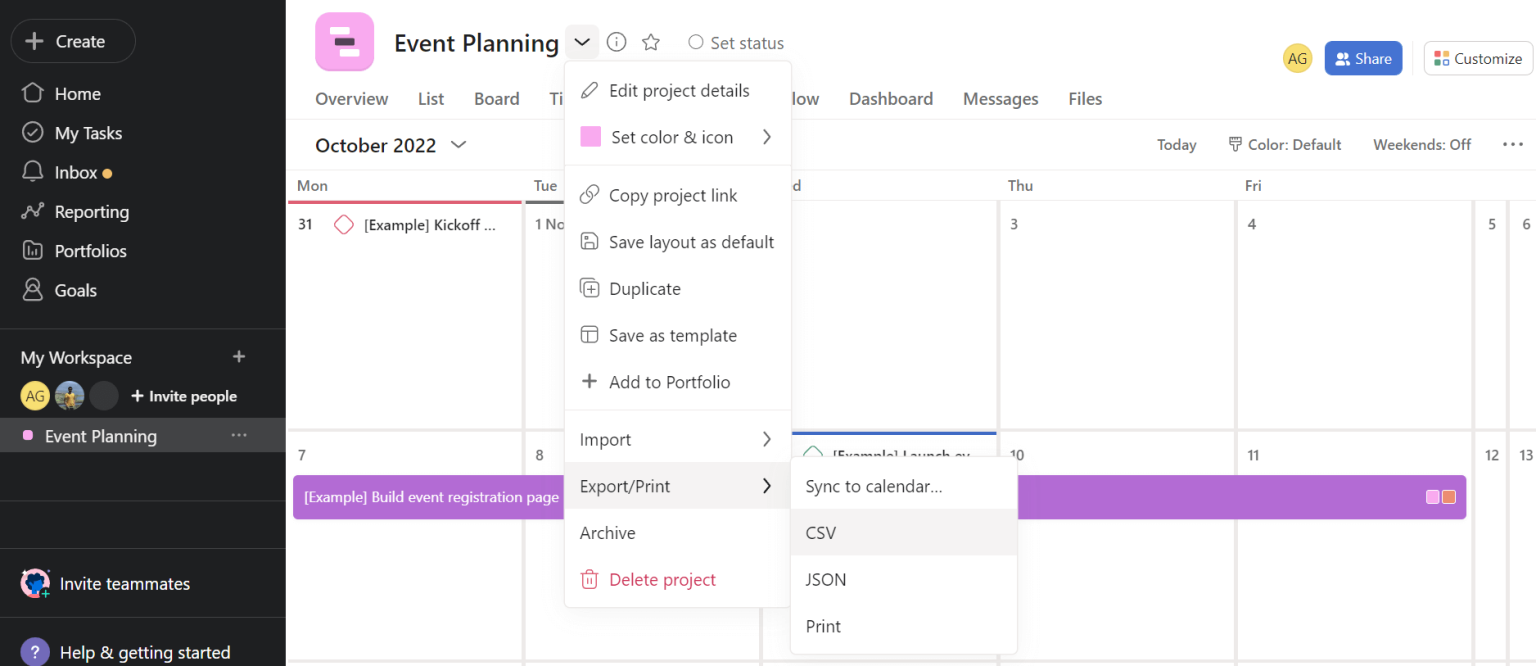Open the Reporting section

coord(90,211)
